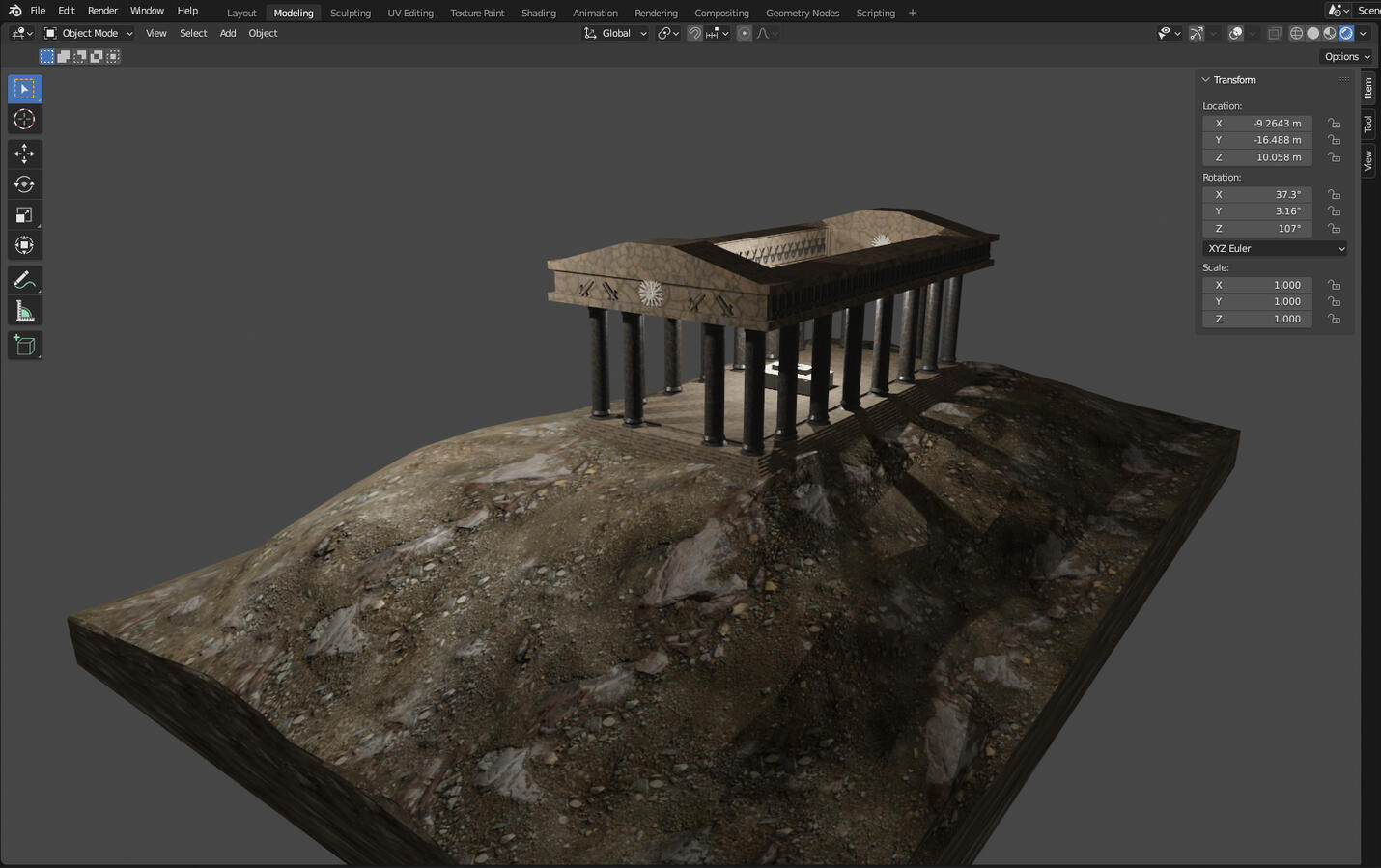The image size is (1381, 868).
Task: Toggle the snapping magnet
Action: coord(694,33)
